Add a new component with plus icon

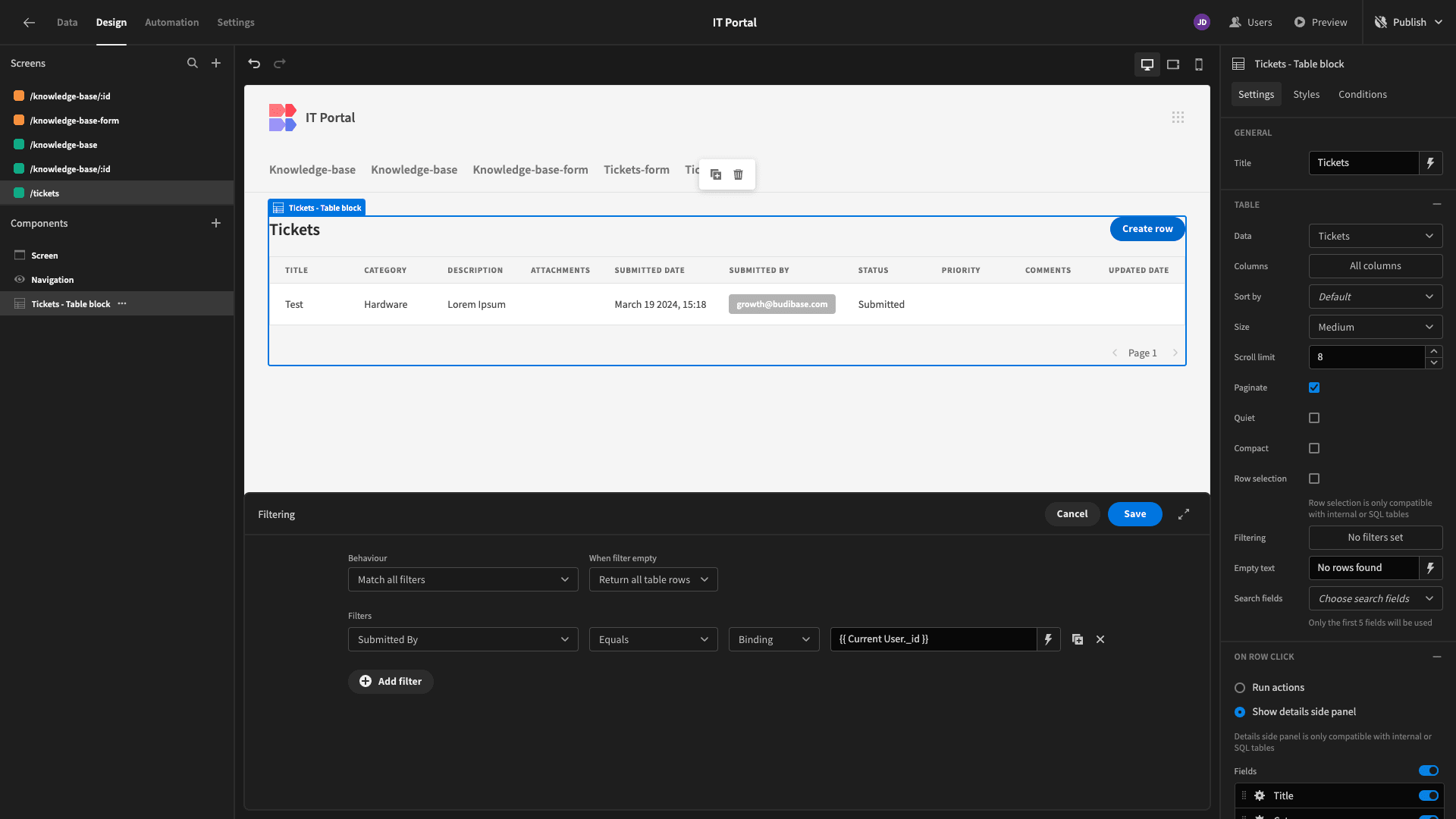[x=216, y=223]
